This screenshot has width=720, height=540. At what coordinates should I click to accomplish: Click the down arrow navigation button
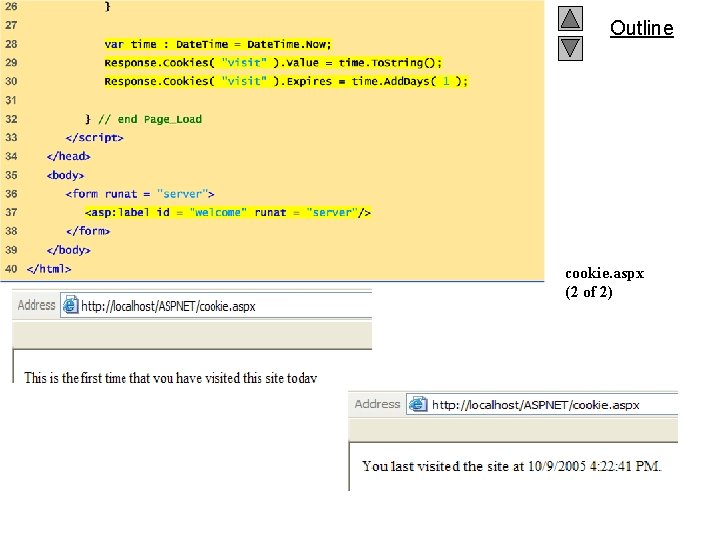pyautogui.click(x=570, y=48)
